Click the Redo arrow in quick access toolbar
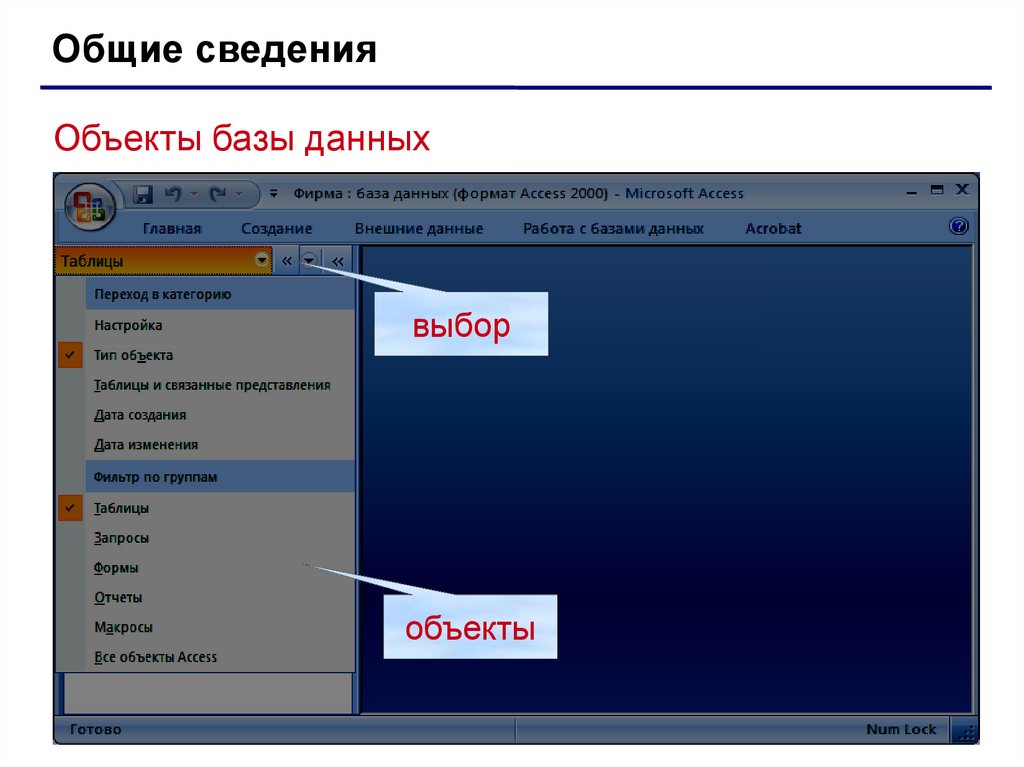The image size is (1024, 767). [217, 194]
